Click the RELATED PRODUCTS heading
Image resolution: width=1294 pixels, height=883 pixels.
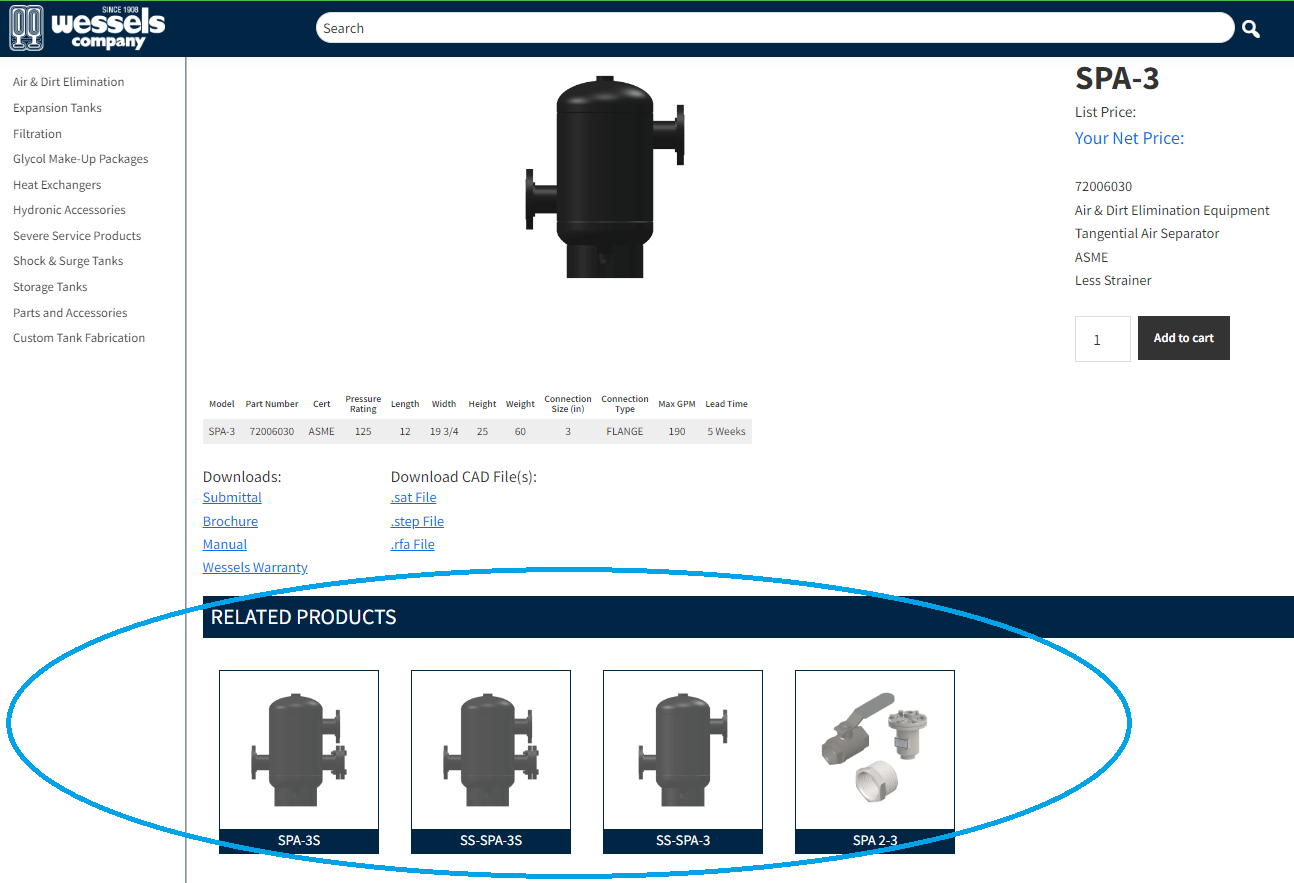pyautogui.click(x=303, y=617)
